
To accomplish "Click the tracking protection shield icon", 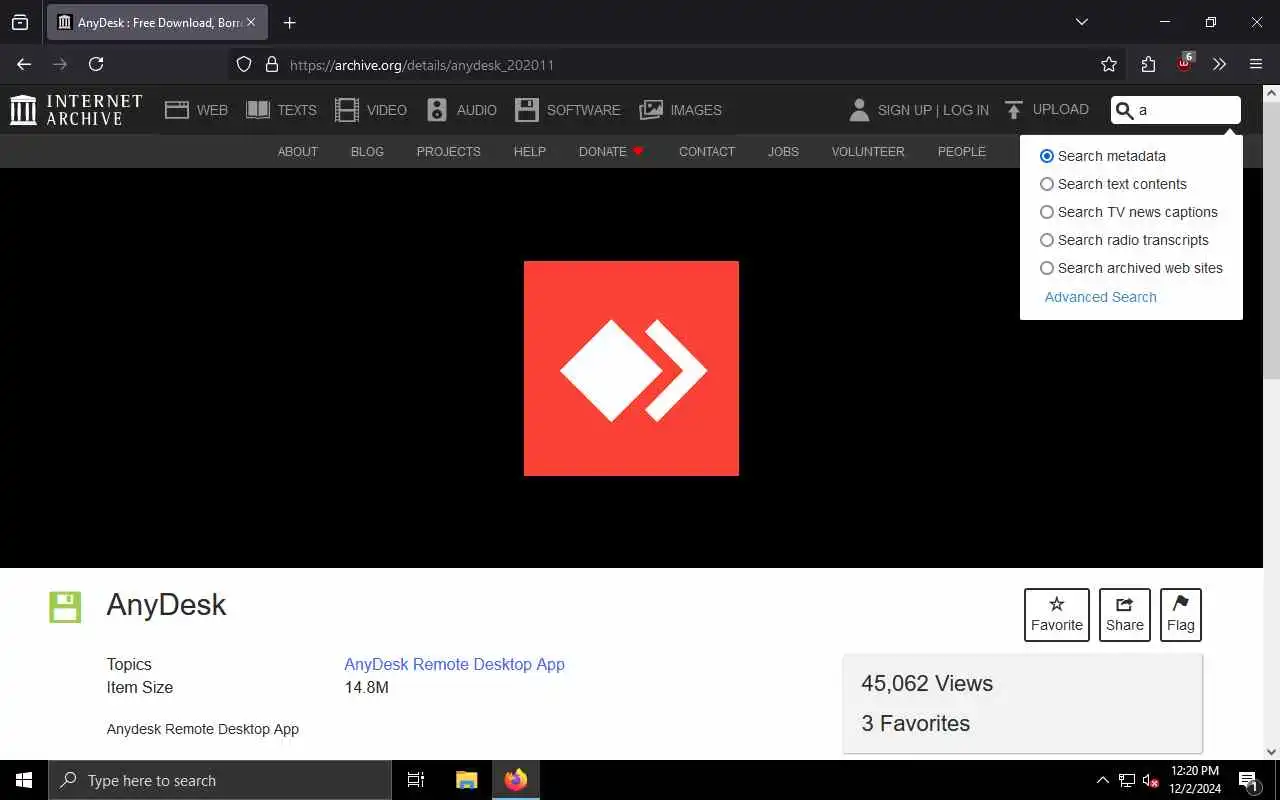I will (244, 64).
